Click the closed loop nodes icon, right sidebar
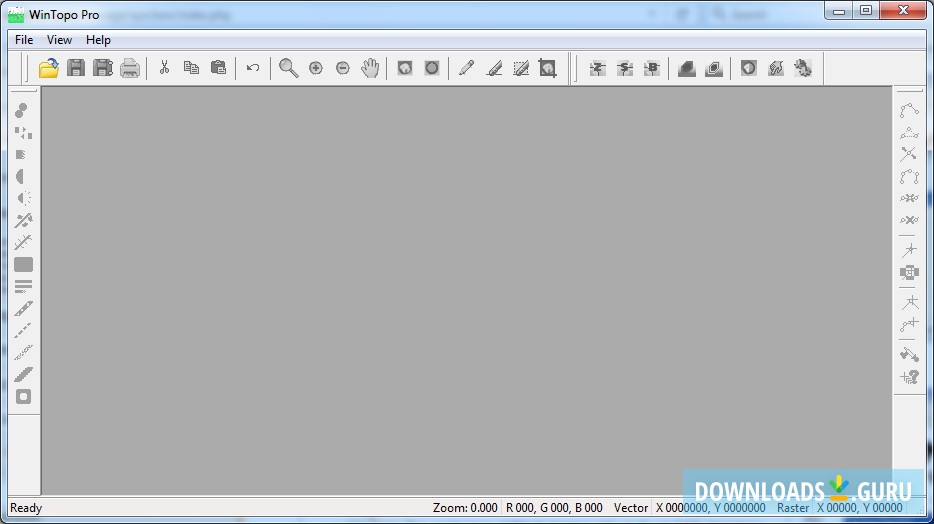Screen dimensions: 934x524 tap(909, 176)
